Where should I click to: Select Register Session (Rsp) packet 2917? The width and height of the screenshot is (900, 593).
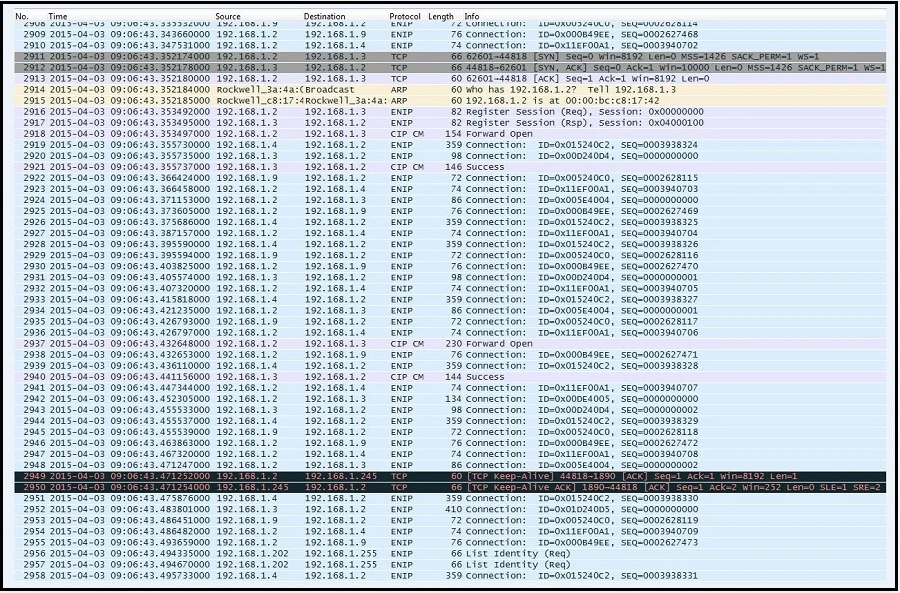[450, 122]
